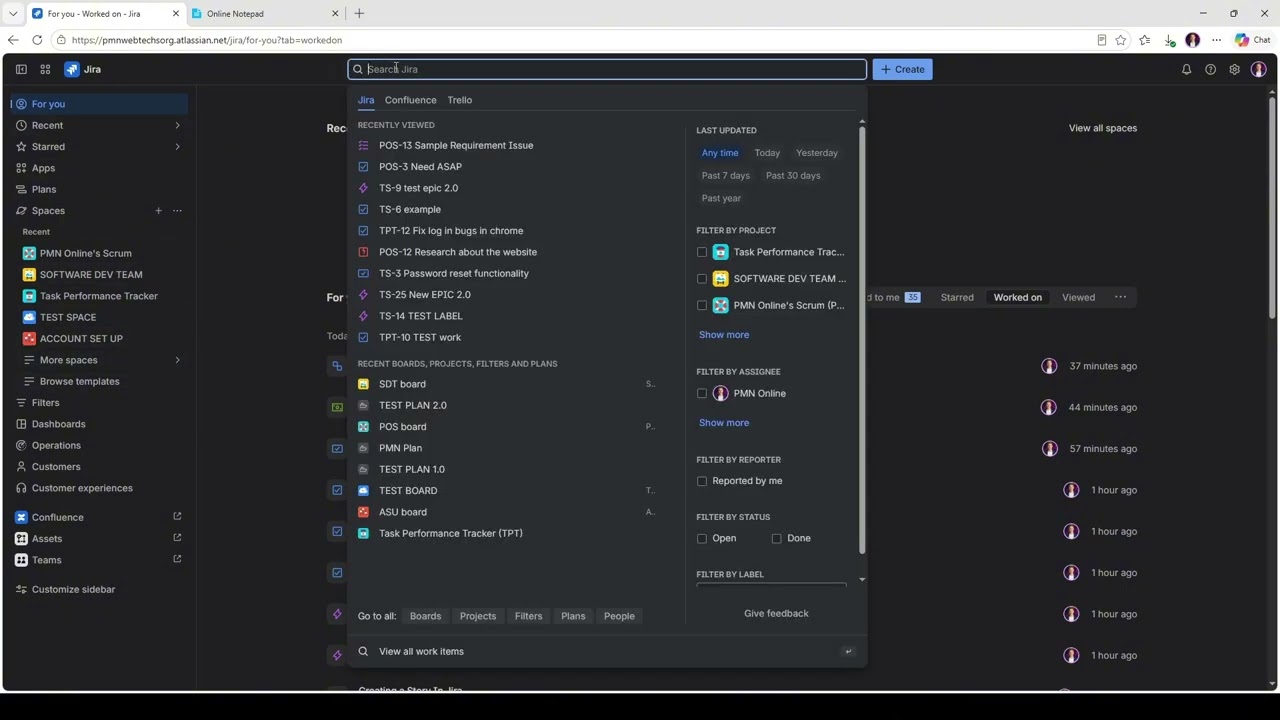Expand the Starred sidebar item
Image resolution: width=1280 pixels, height=720 pixels.
(x=177, y=146)
